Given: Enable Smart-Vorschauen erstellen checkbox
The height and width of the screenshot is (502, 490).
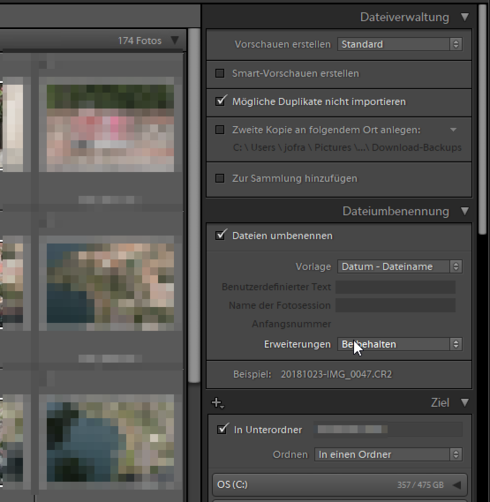Looking at the screenshot, I should click(x=220, y=73).
